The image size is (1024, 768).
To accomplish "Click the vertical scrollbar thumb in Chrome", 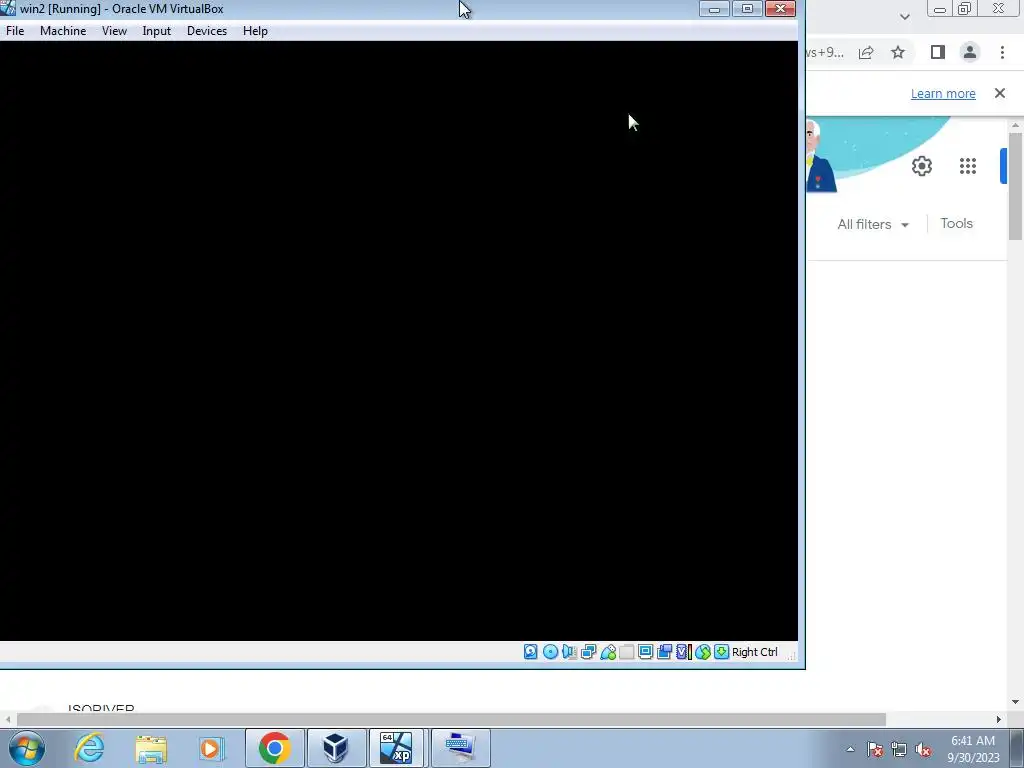I will click(x=1015, y=186).
